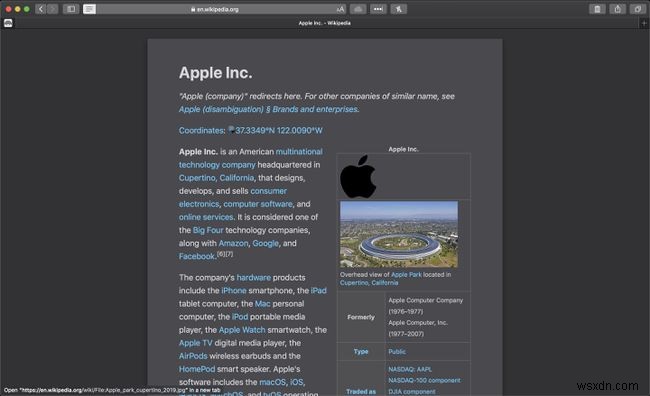The image size is (650, 396).
Task: Click the 37.3349°N 122.0090°W coordinates
Action: [279, 130]
